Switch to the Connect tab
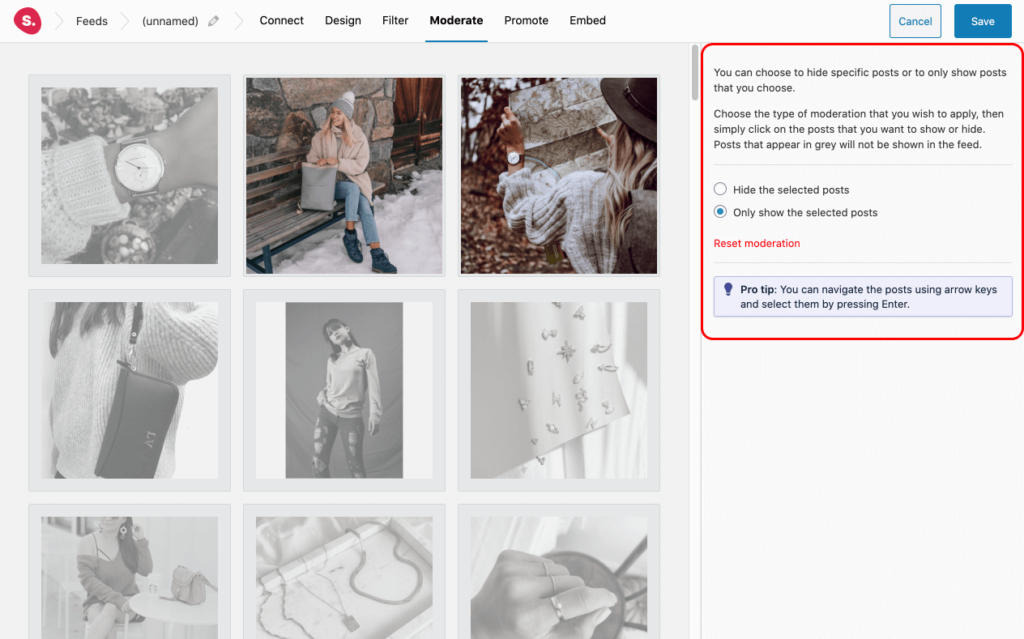 (281, 20)
